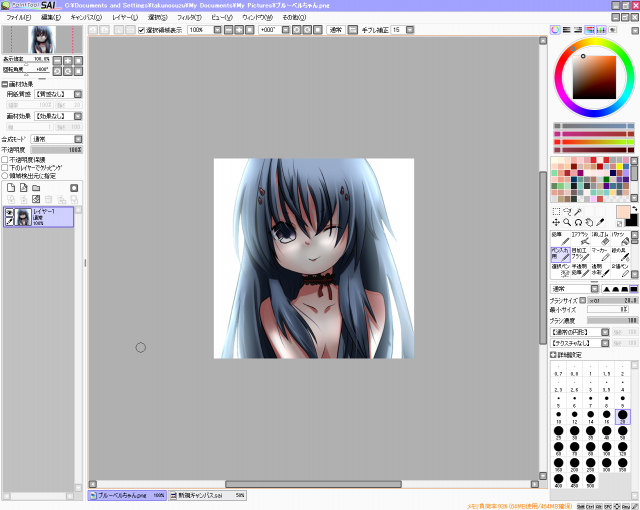The height and width of the screenshot is (510, 640).
Task: Toggle transparent color box beside swatches
Action: [x=620, y=224]
